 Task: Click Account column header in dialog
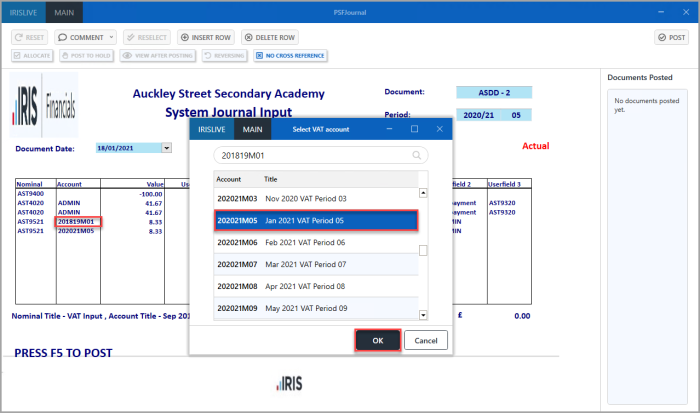click(x=229, y=179)
